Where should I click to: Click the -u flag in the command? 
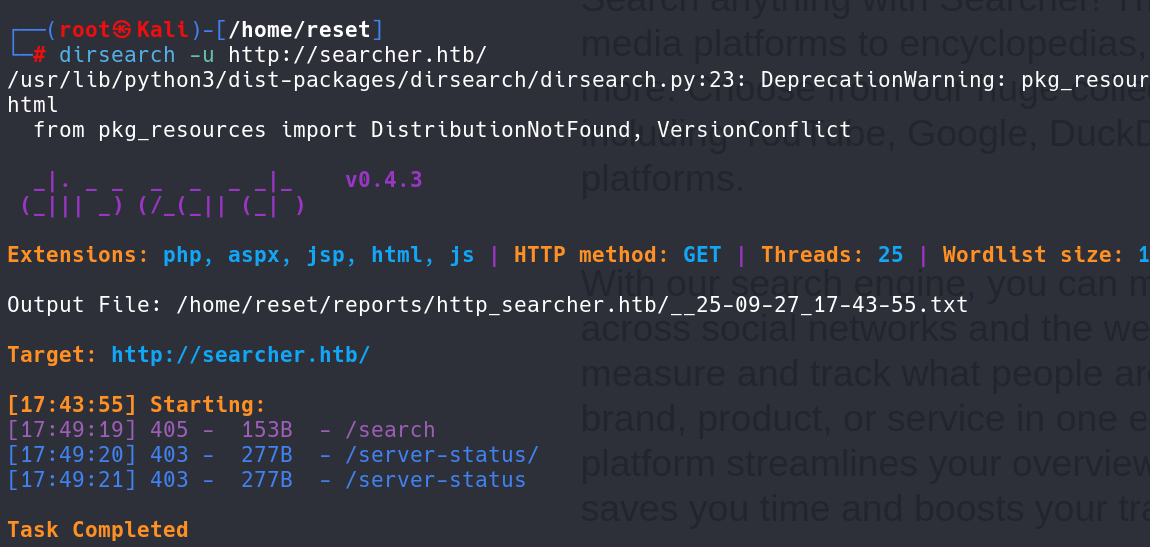[202, 55]
